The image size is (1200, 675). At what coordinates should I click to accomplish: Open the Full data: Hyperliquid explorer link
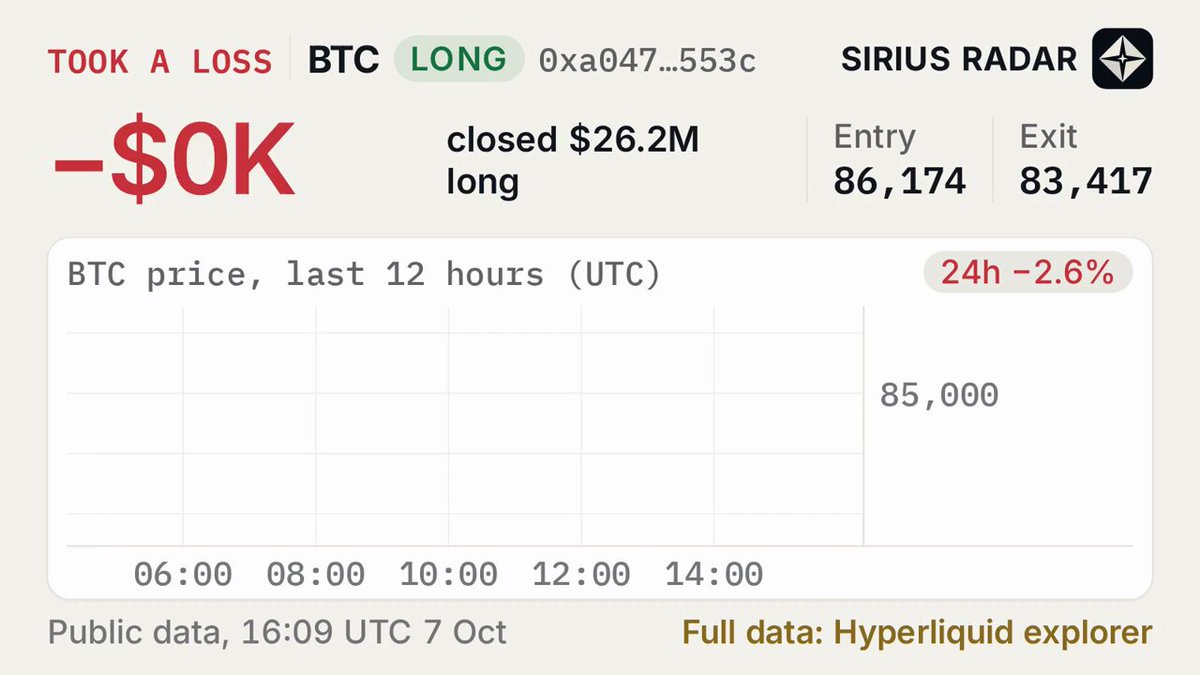click(917, 633)
